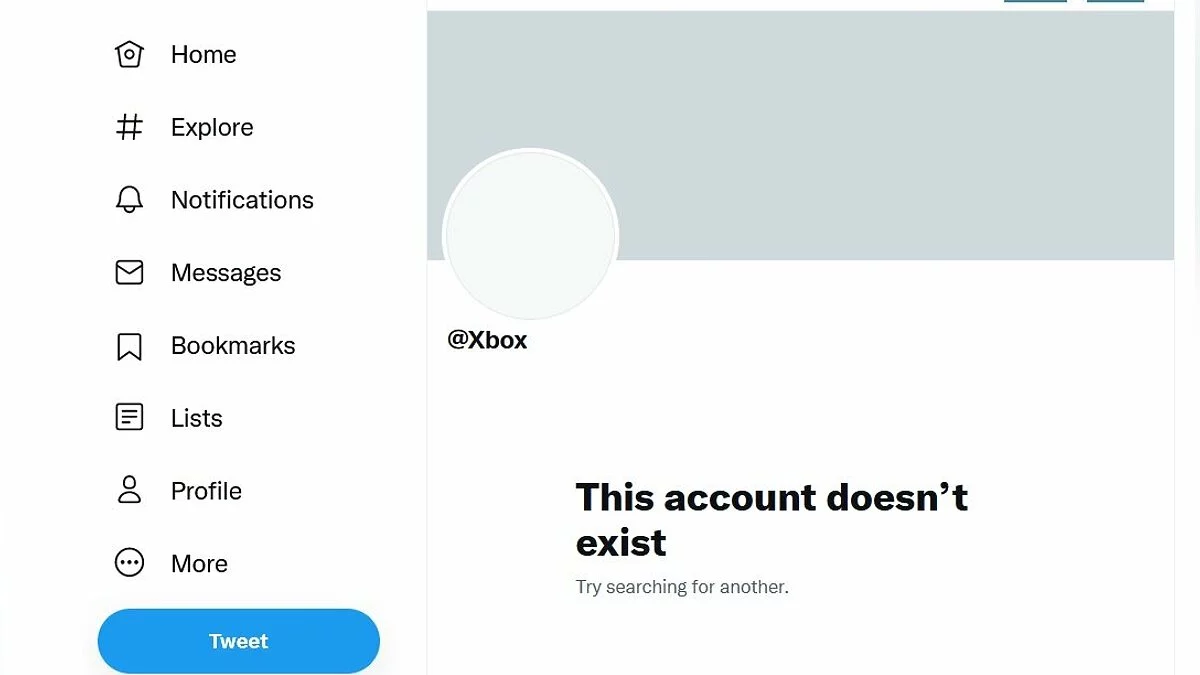The image size is (1200, 675).
Task: Select the Notifications text in sidebar
Action: pos(242,200)
